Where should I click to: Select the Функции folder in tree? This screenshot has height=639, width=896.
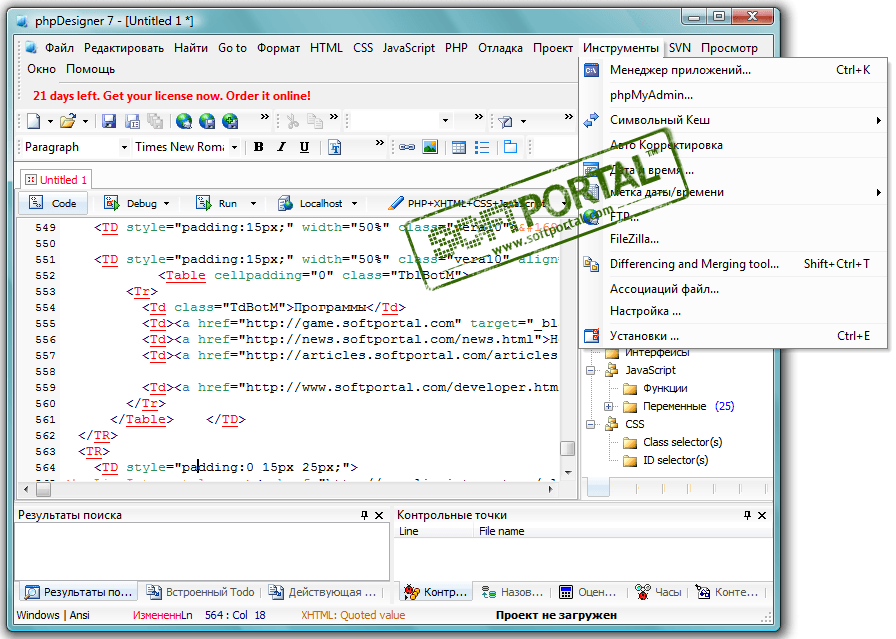[x=655, y=389]
